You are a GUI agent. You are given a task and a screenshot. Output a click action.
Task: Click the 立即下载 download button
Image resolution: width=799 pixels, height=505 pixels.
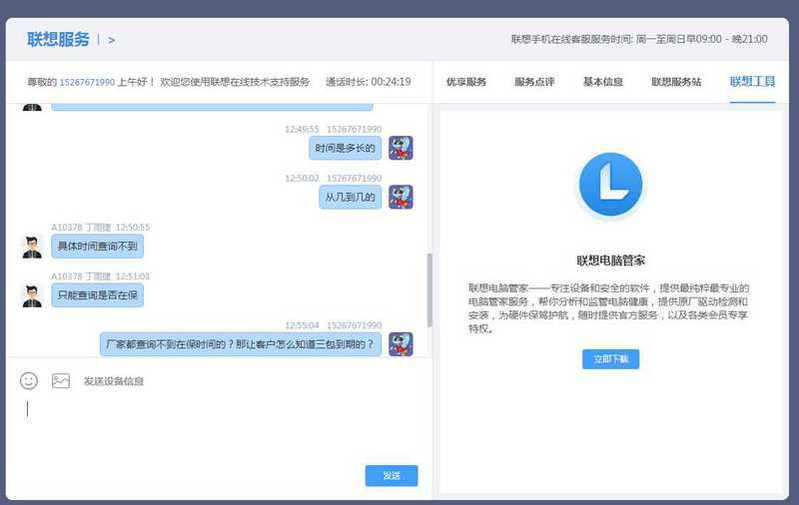610,359
